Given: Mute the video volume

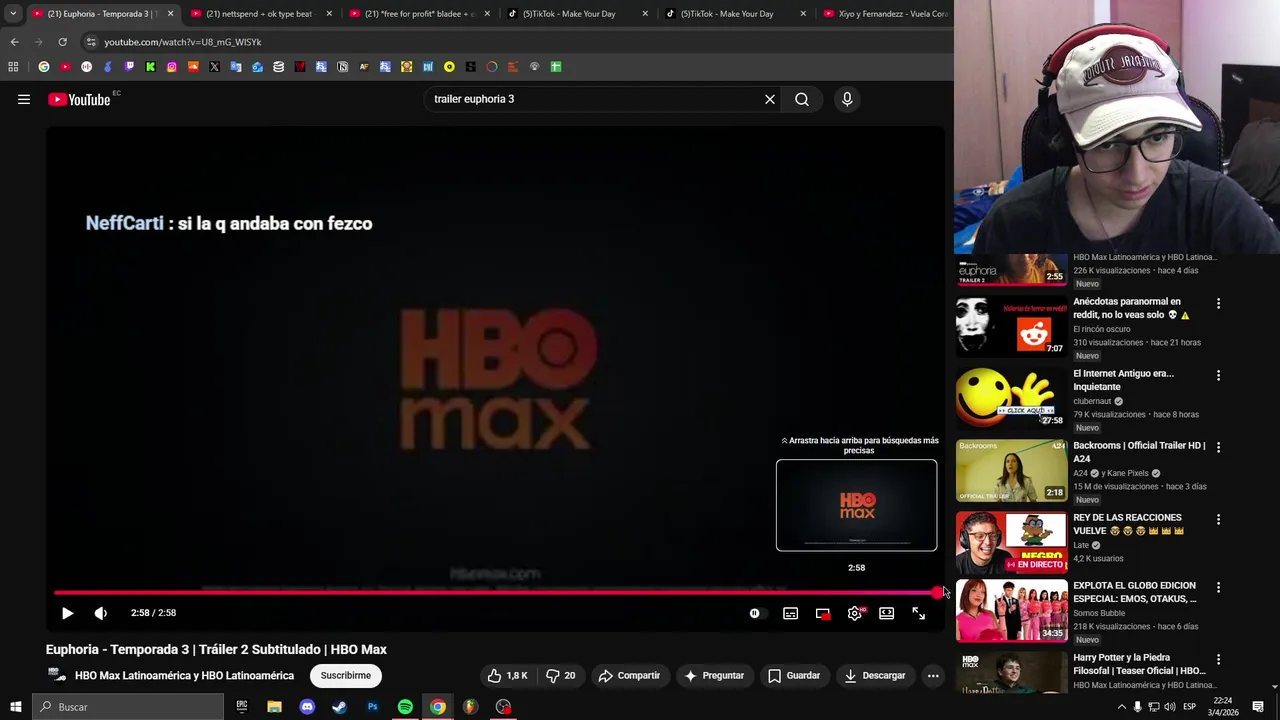Looking at the screenshot, I should (100, 613).
